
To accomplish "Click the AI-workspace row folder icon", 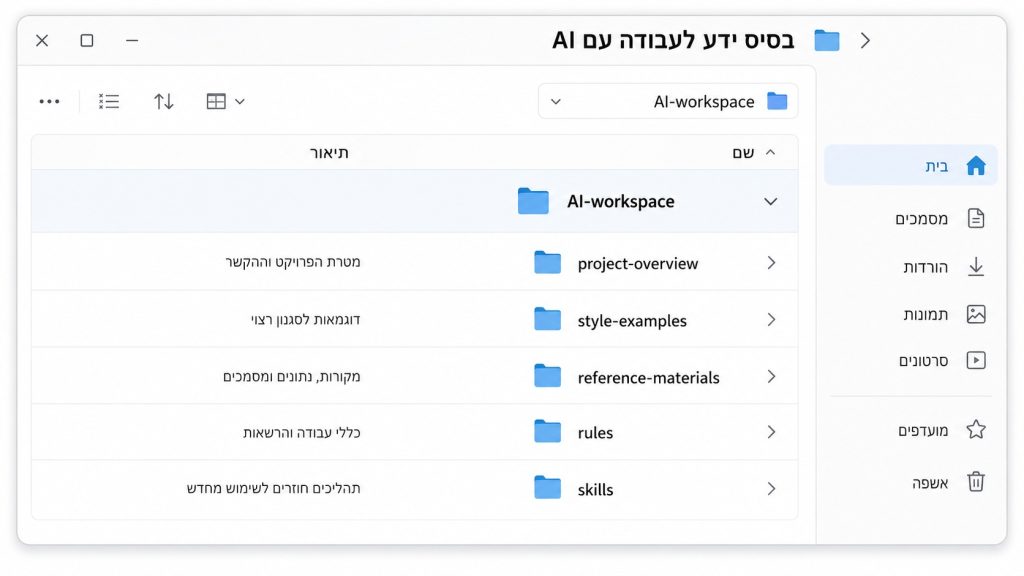I will coord(533,201).
